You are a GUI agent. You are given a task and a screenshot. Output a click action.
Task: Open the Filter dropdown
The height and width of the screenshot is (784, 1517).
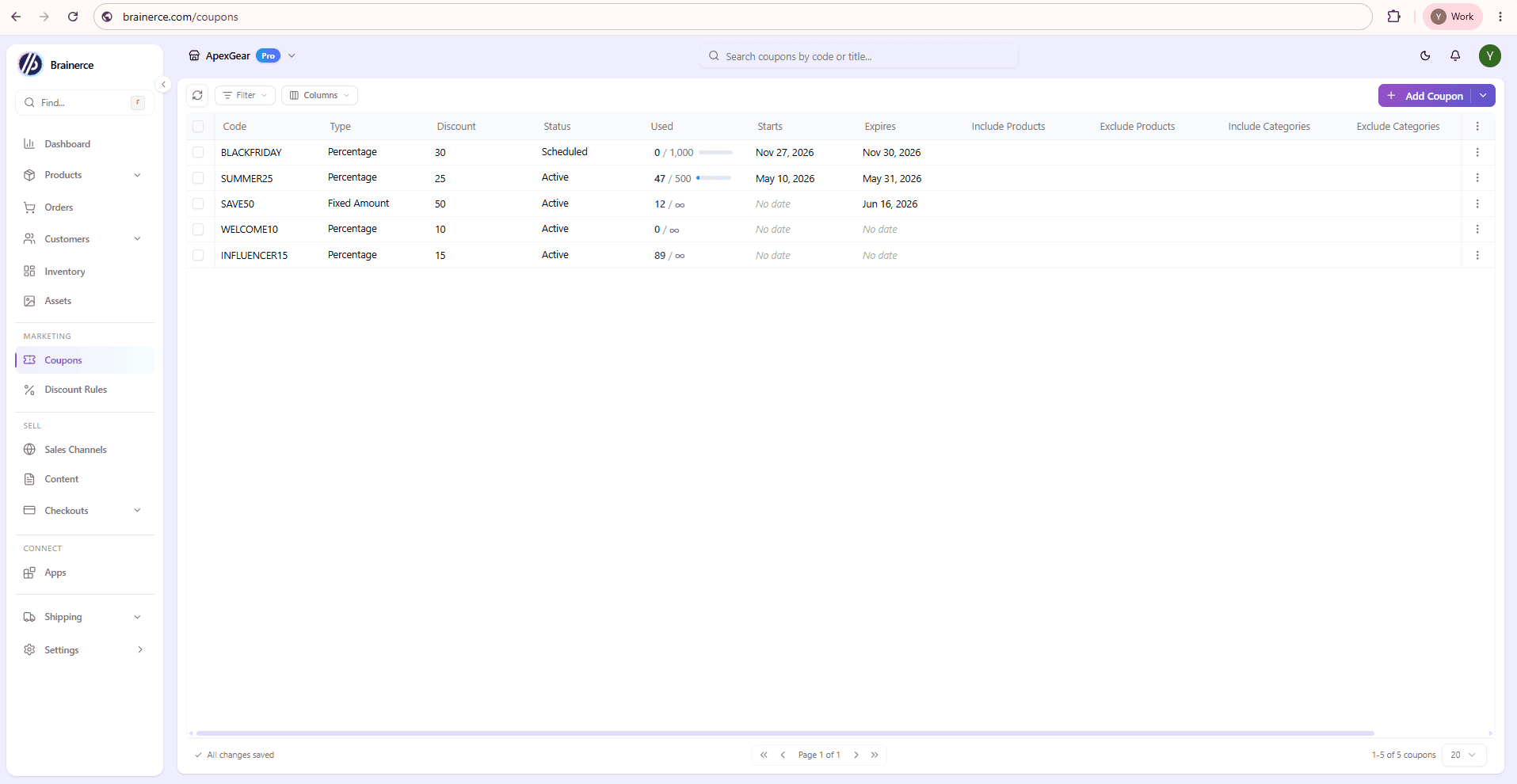coord(245,95)
